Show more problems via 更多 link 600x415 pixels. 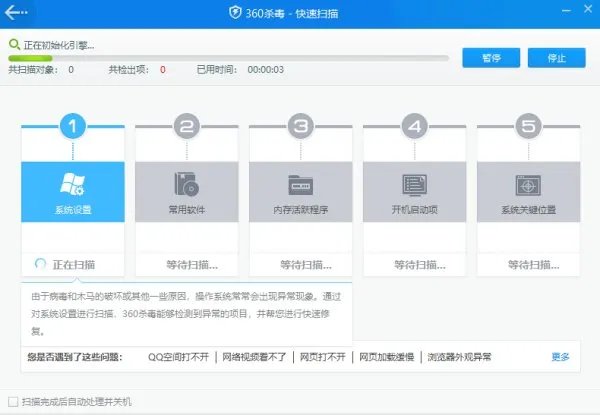(x=560, y=357)
